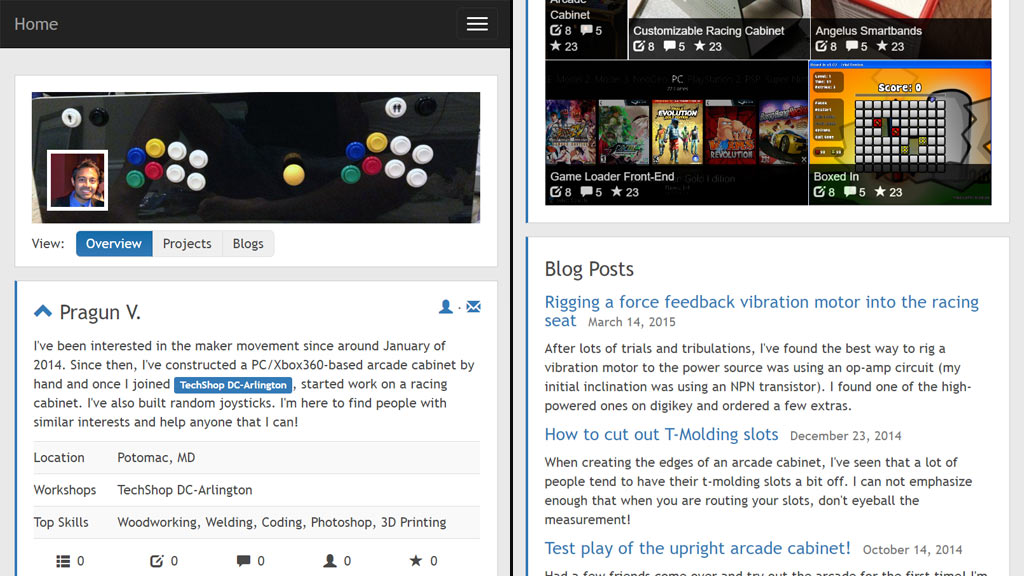1024x576 pixels.
Task: Click comment icon on Game Loader Front-End
Action: point(586,191)
